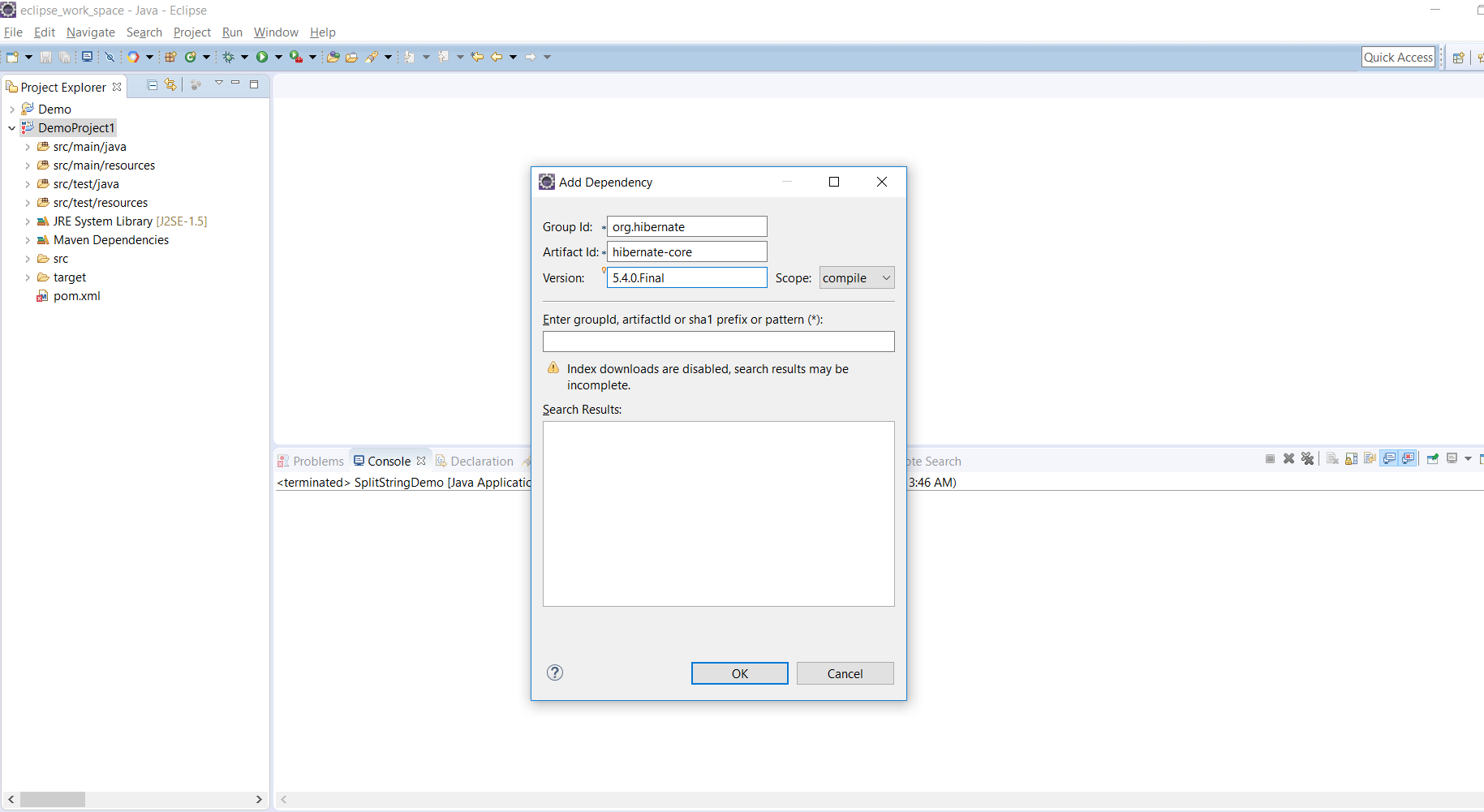Click the groupId/artifactId search pattern field
The height and width of the screenshot is (812, 1484).
718,342
